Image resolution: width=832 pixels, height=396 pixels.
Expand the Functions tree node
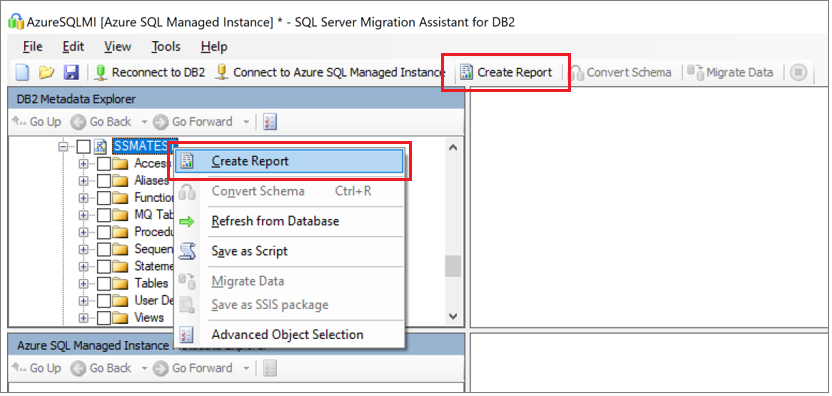pyautogui.click(x=83, y=198)
